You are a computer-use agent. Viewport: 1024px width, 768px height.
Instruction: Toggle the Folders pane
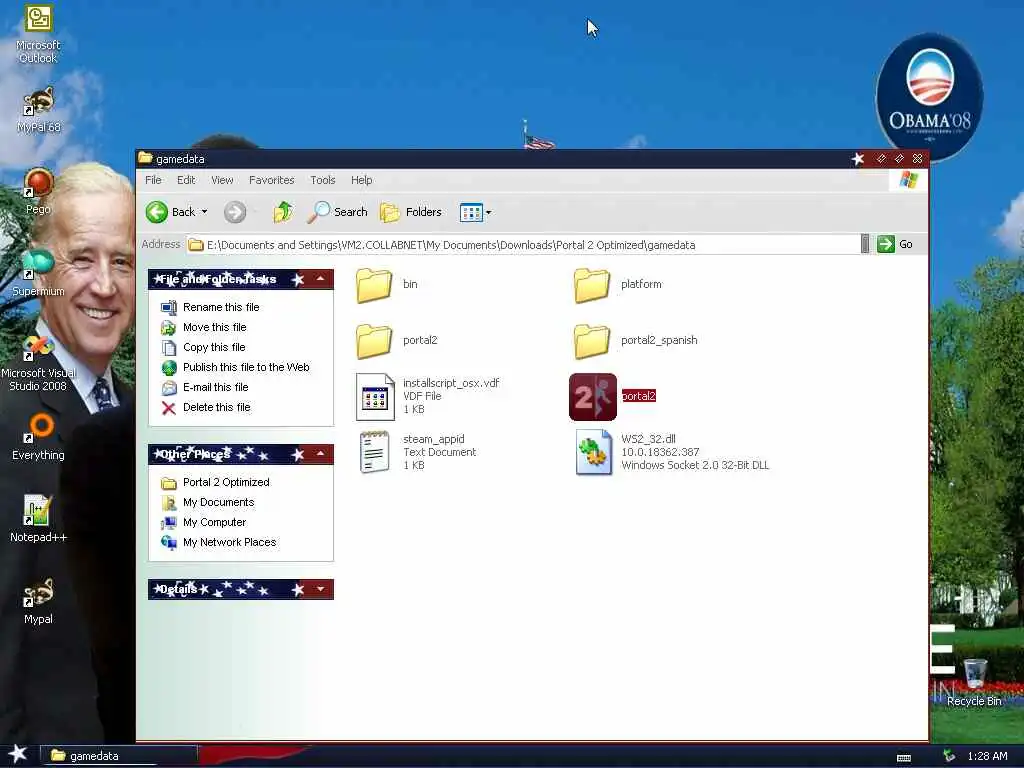pyautogui.click(x=411, y=212)
